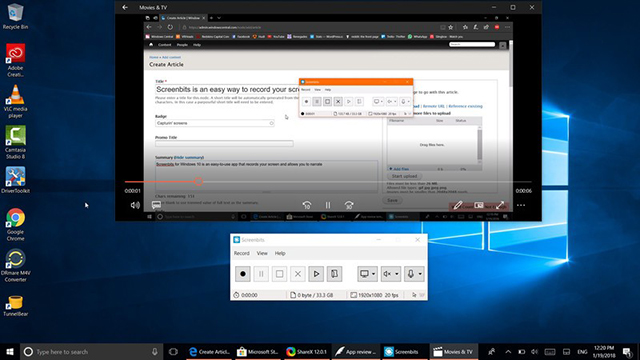Screen dimensions: 640x360
Task: Enter full screen in Movies & TV
Action: point(500,205)
